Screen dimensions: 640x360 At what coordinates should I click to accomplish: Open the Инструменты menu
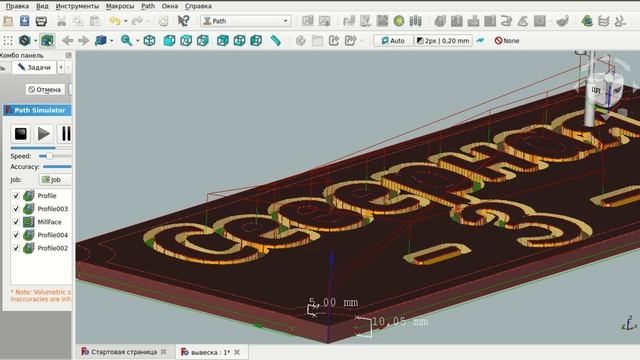coord(77,6)
